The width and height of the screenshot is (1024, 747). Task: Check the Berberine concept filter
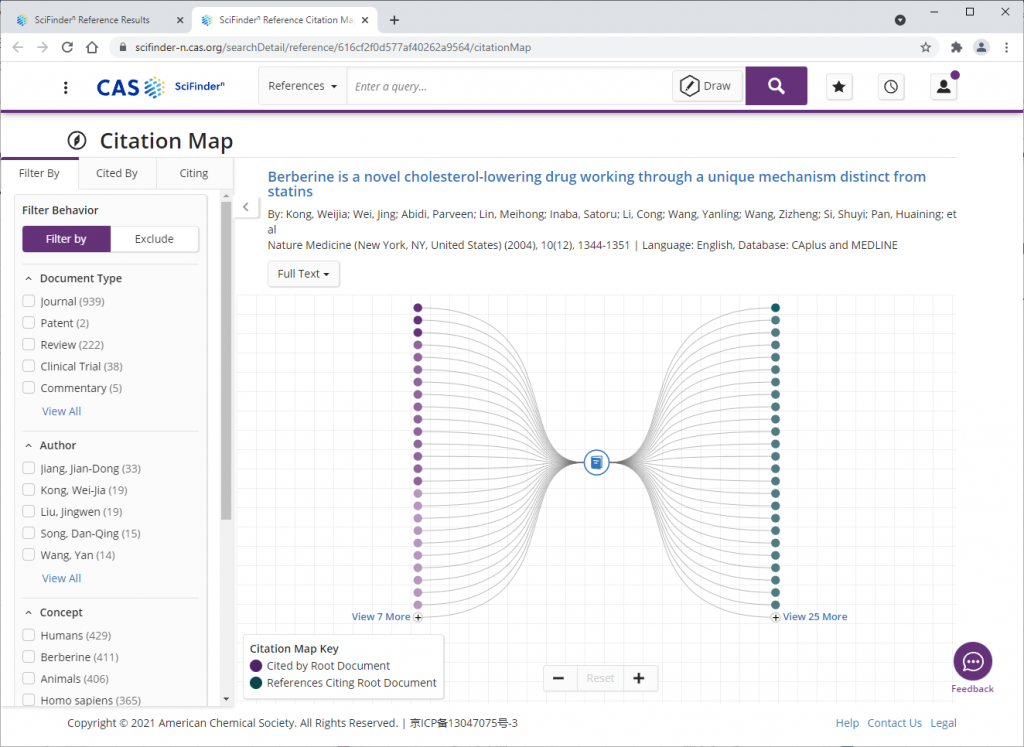29,657
